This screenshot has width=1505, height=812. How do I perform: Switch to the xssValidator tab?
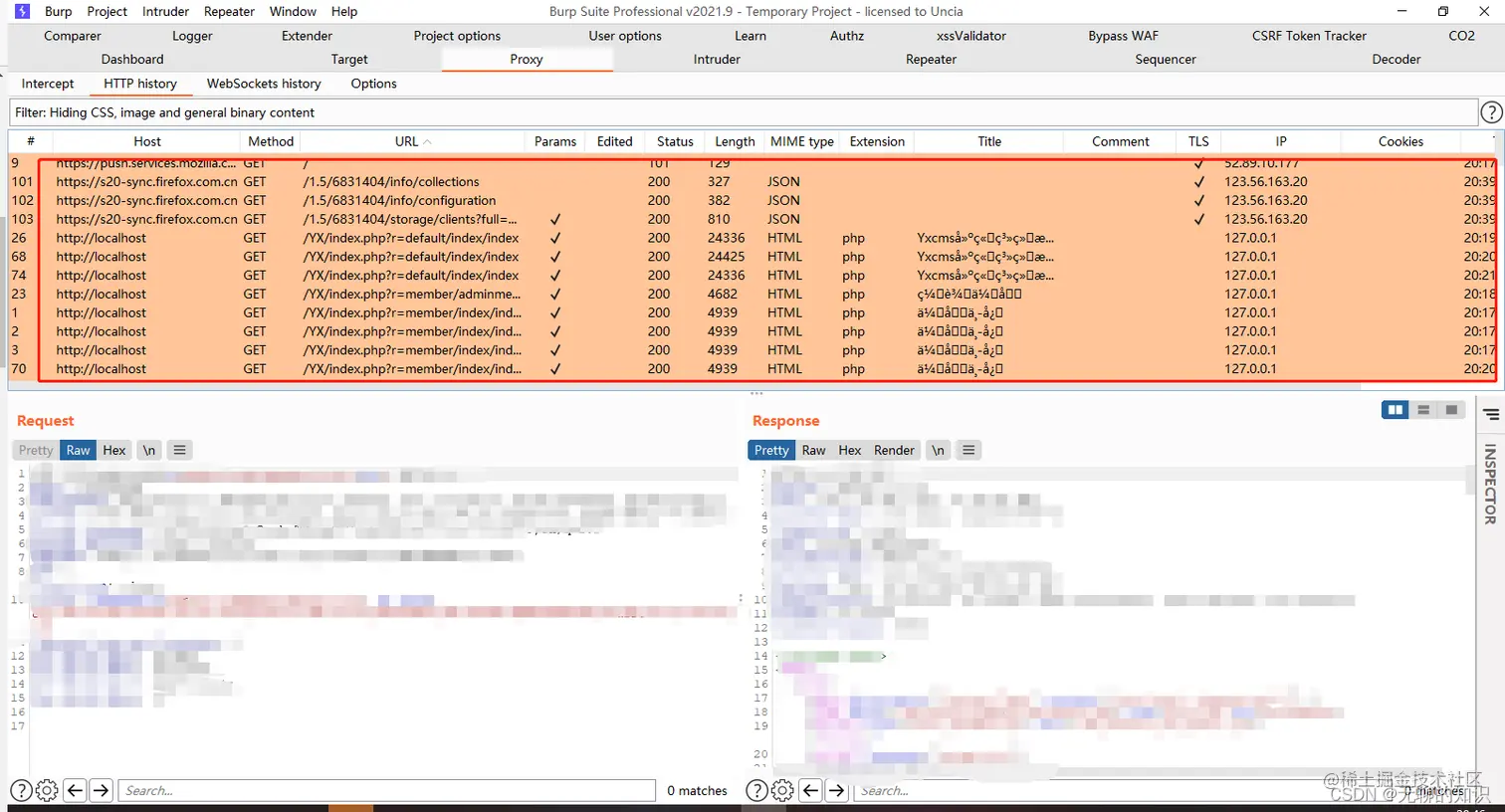tap(971, 36)
